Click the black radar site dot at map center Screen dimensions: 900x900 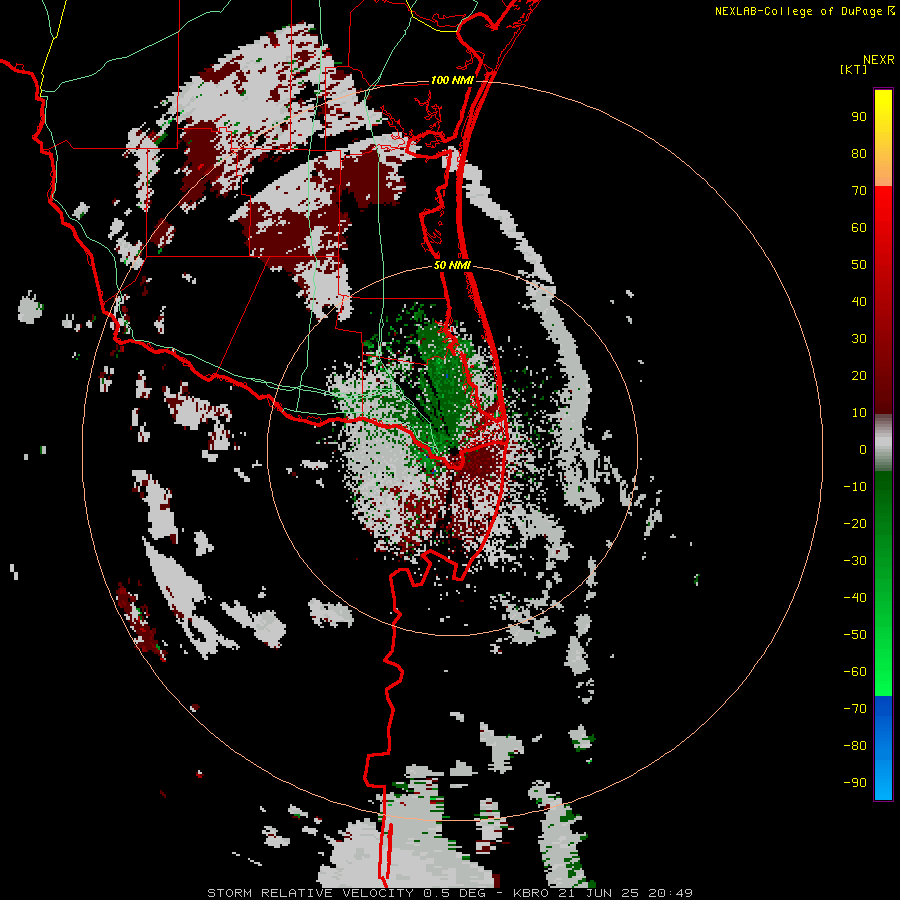453,452
